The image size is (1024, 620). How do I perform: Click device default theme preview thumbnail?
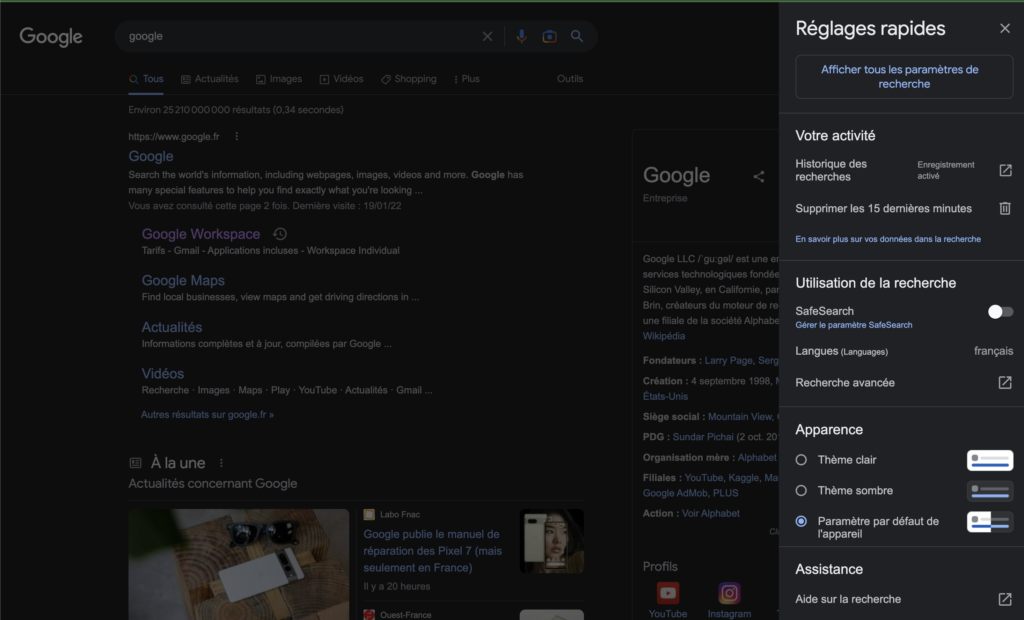click(x=990, y=521)
